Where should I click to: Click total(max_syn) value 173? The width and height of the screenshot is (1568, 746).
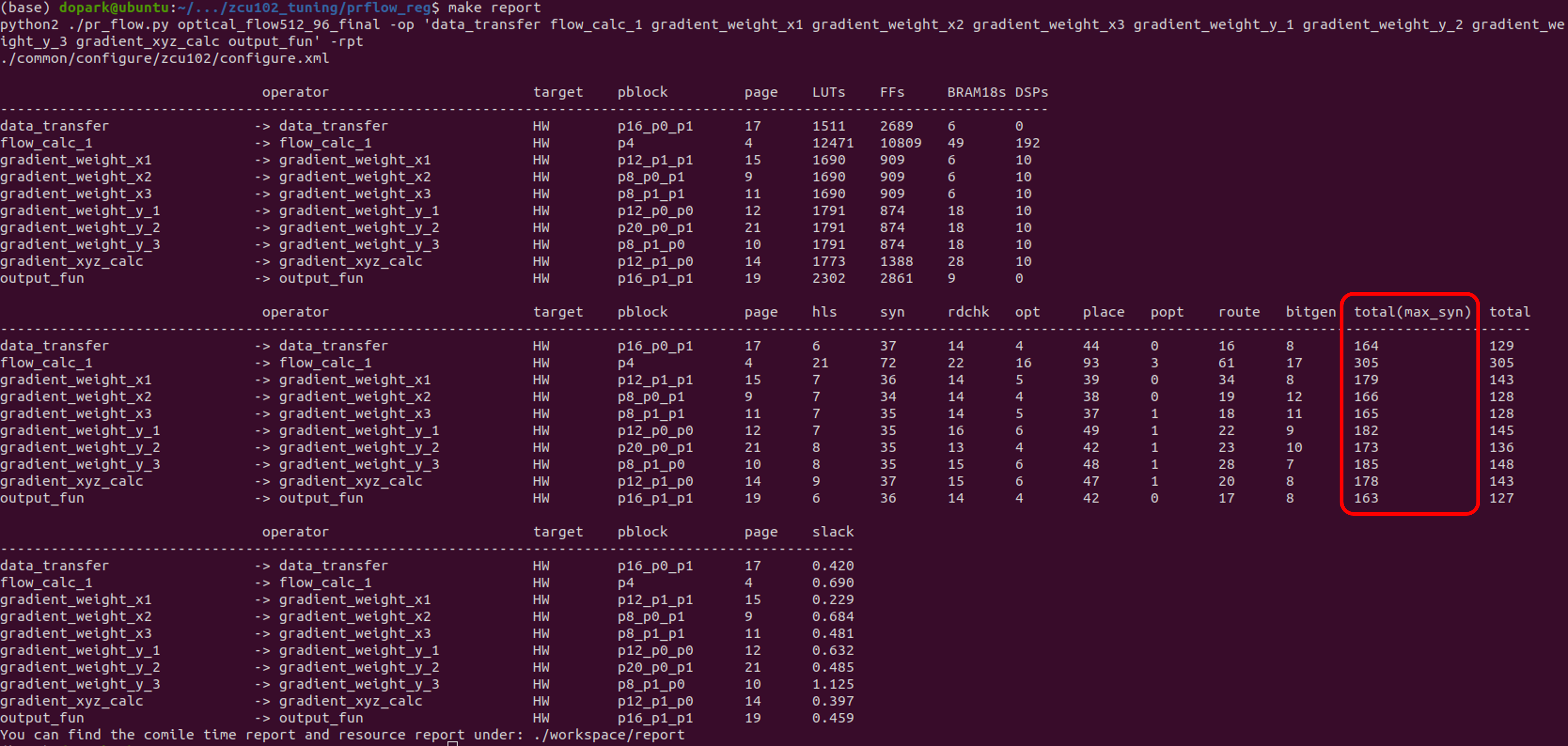pyautogui.click(x=1366, y=447)
